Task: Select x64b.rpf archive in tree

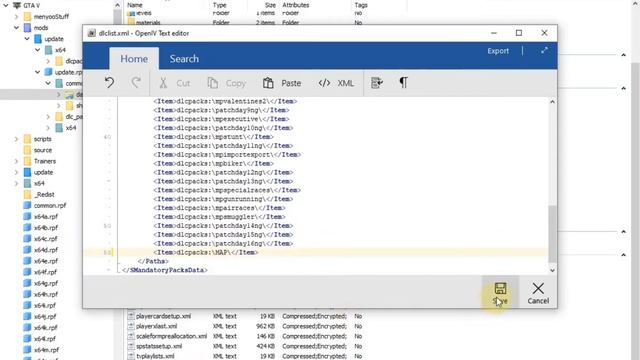Action: click(x=46, y=228)
